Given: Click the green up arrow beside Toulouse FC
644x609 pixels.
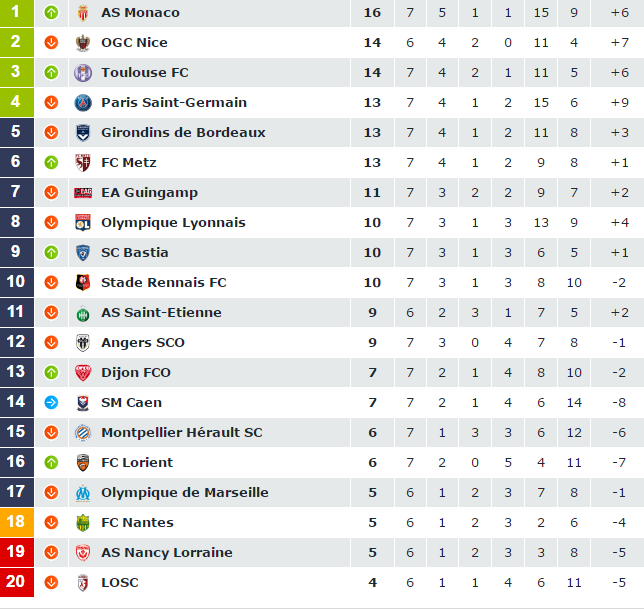Looking at the screenshot, I should (51, 73).
